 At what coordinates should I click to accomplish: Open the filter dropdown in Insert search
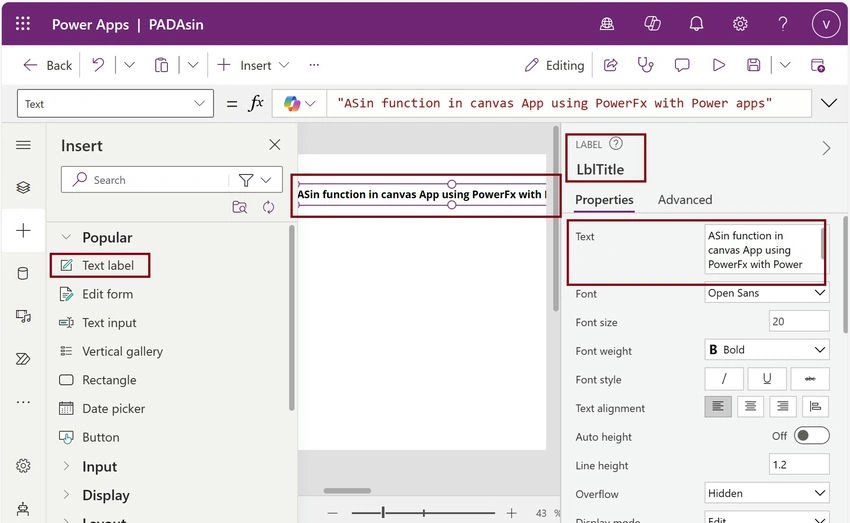tap(255, 180)
